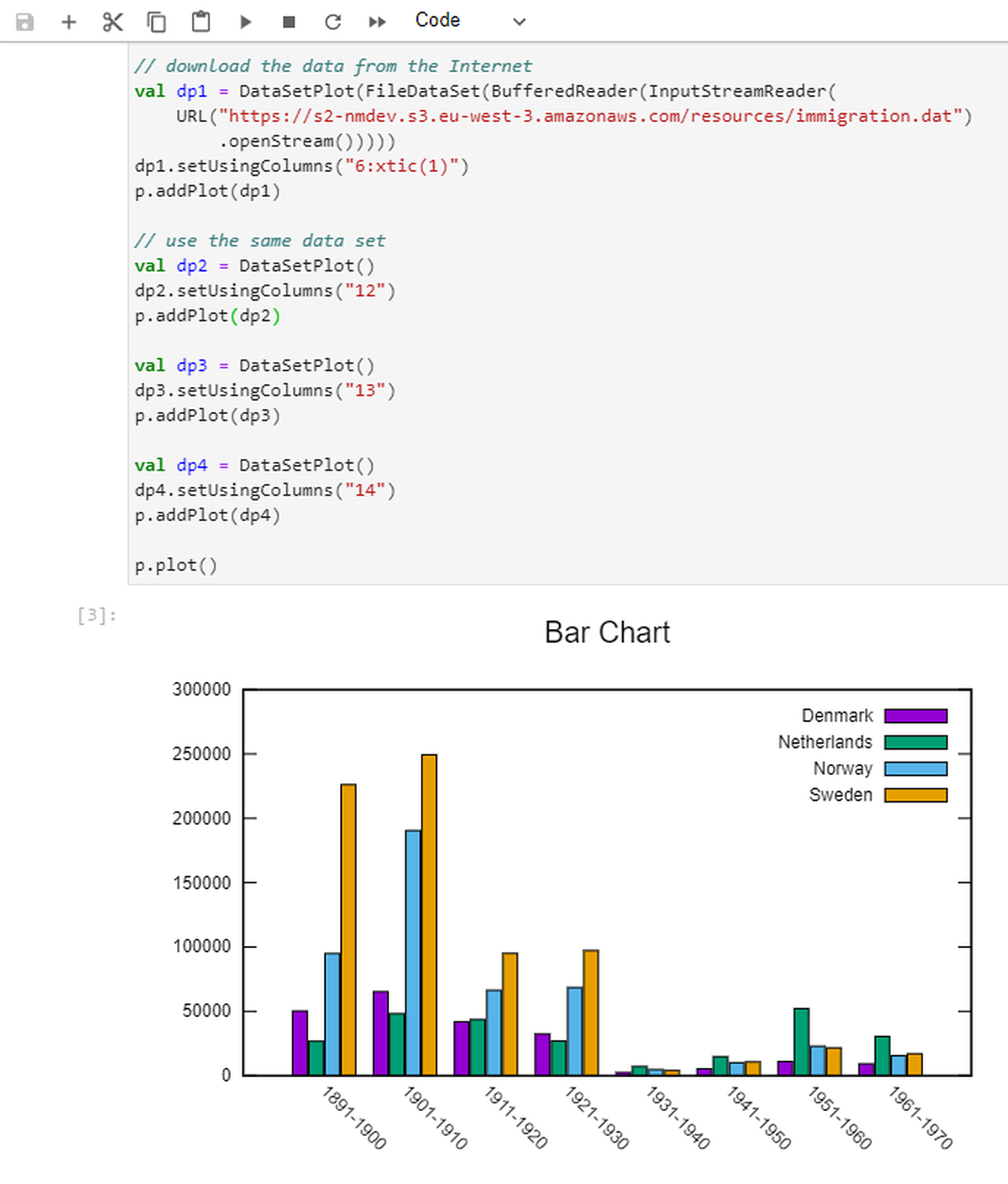Viewport: 1008px width, 1184px height.
Task: Click the setUsingColumns "6:xtic(1)" line
Action: [302, 166]
